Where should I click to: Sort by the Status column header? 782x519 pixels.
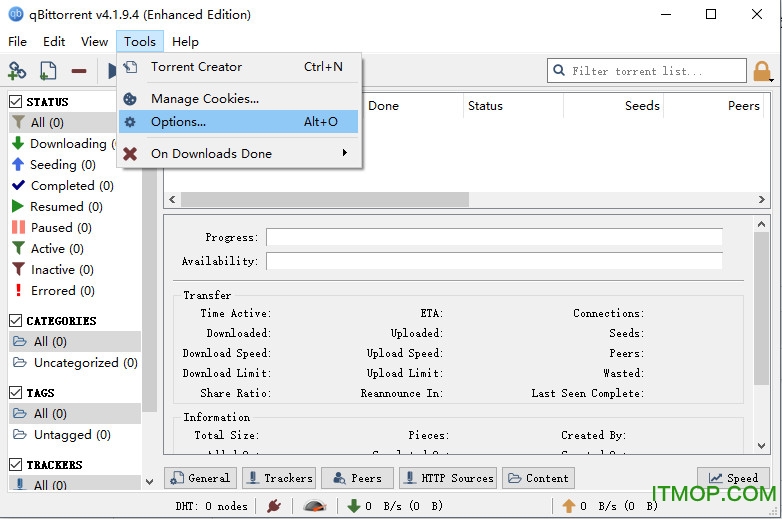click(513, 106)
